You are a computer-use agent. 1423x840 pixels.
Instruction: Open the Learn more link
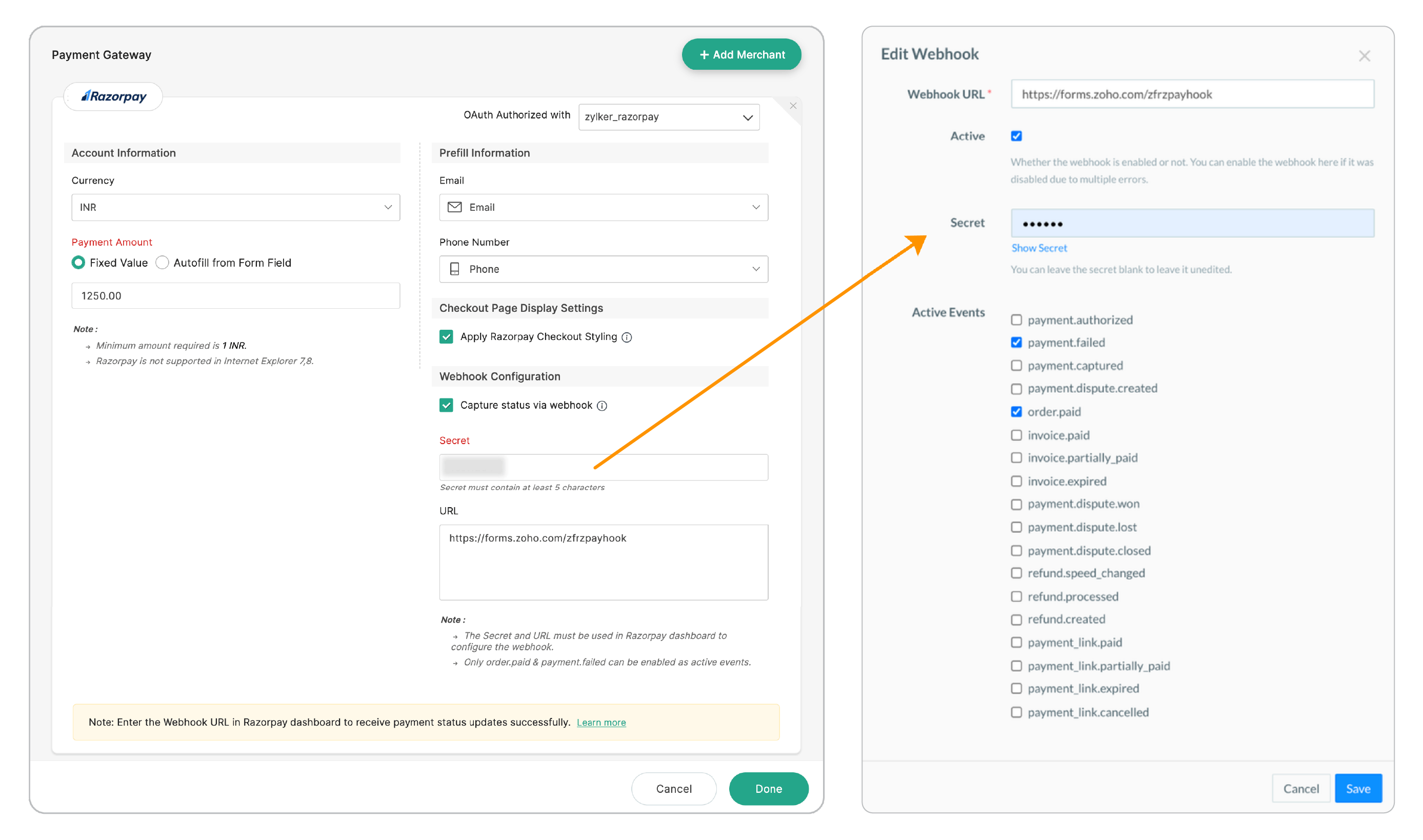pyautogui.click(x=601, y=722)
